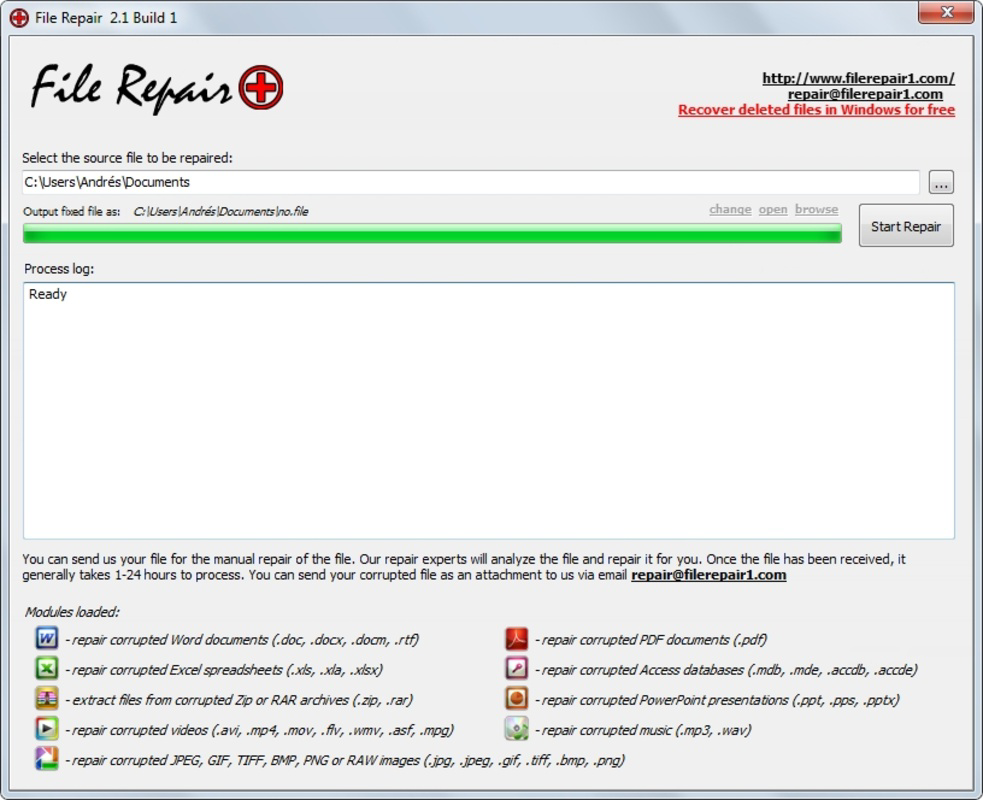This screenshot has width=983, height=800.
Task: Click the output path 'C:\Users\Andrés\Documents\no.file'
Action: [x=221, y=211]
